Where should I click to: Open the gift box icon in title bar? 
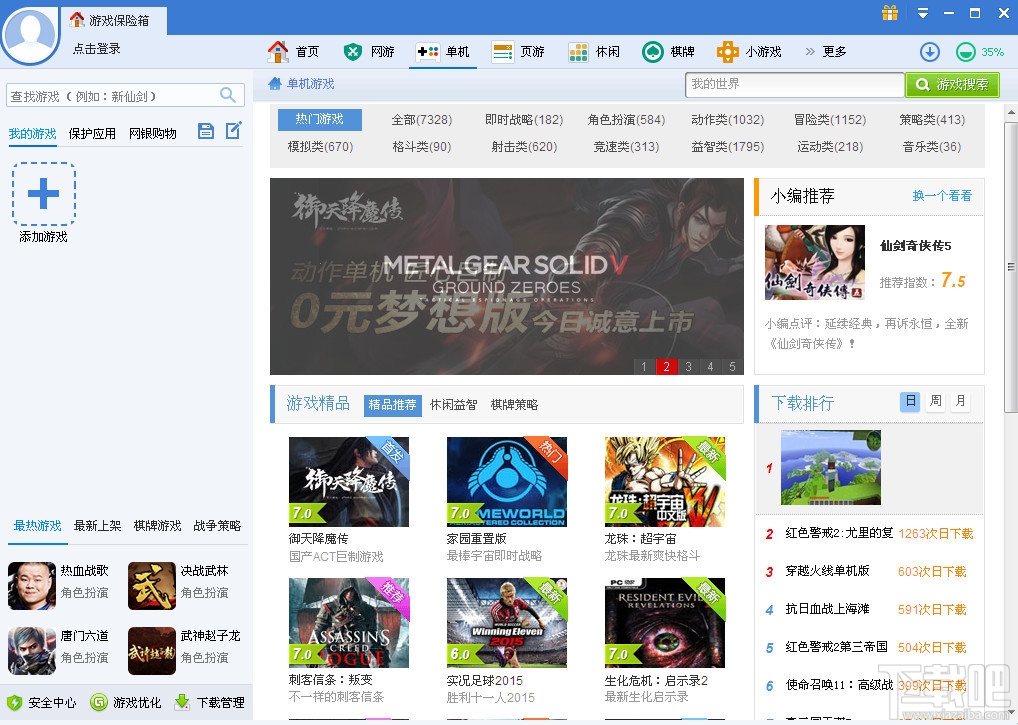(889, 13)
